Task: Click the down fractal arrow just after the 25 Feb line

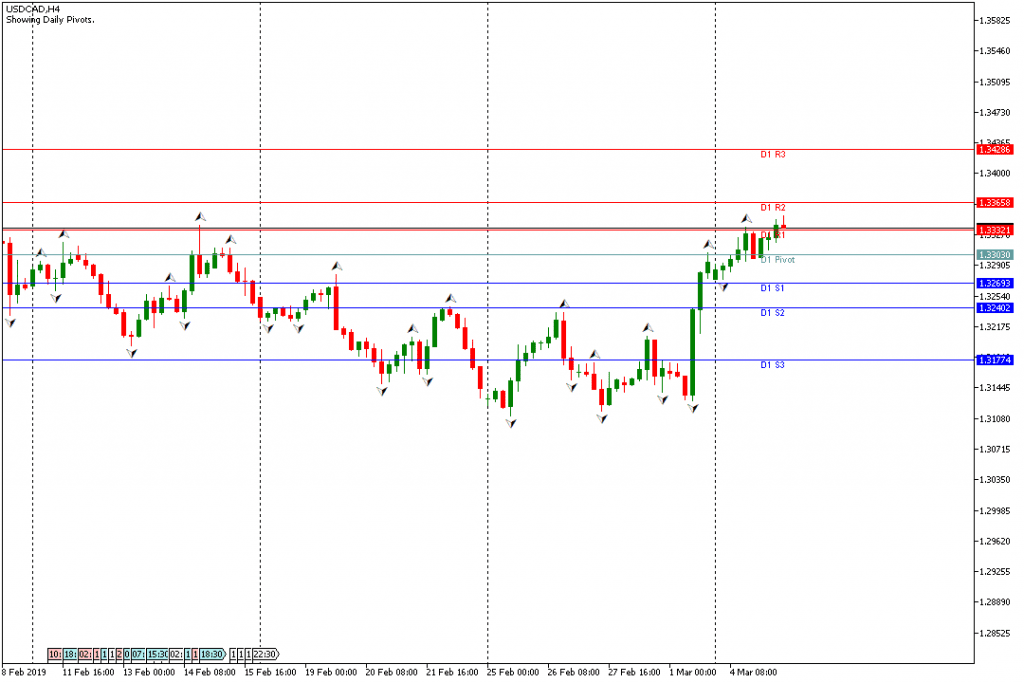Action: (511, 424)
